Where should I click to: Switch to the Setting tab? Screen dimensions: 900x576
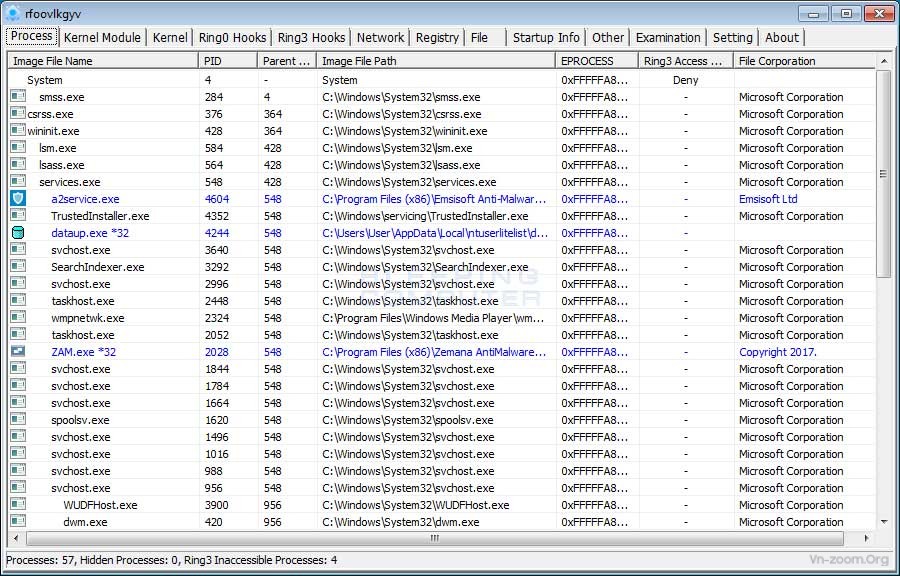733,37
